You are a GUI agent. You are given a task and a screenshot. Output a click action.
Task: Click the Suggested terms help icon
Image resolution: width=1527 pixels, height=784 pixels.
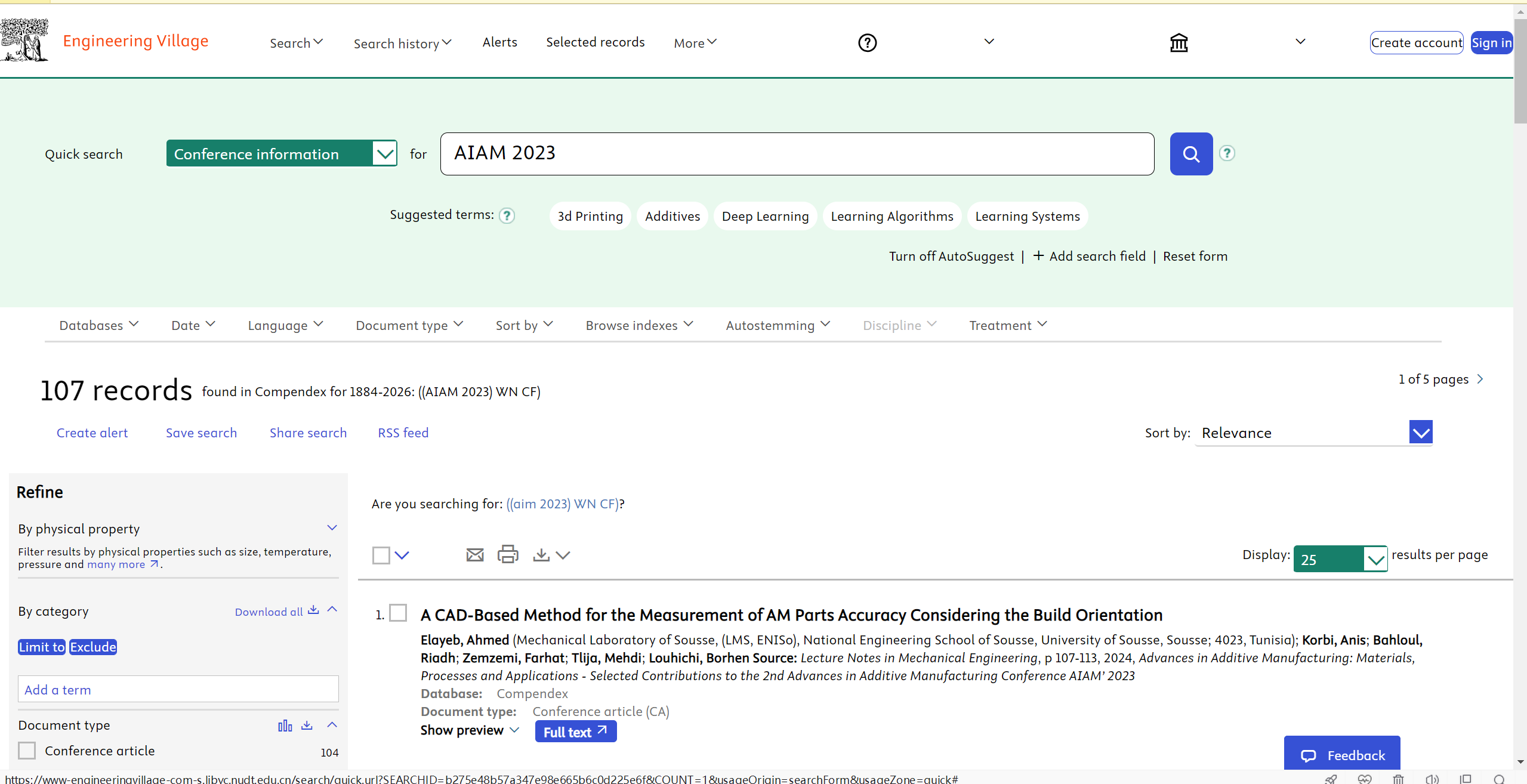(x=507, y=215)
